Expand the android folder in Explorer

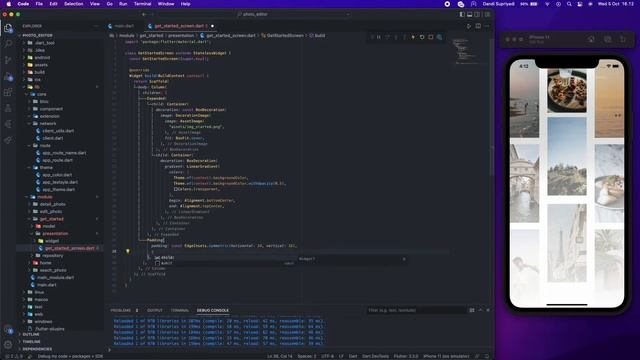pyautogui.click(x=42, y=58)
